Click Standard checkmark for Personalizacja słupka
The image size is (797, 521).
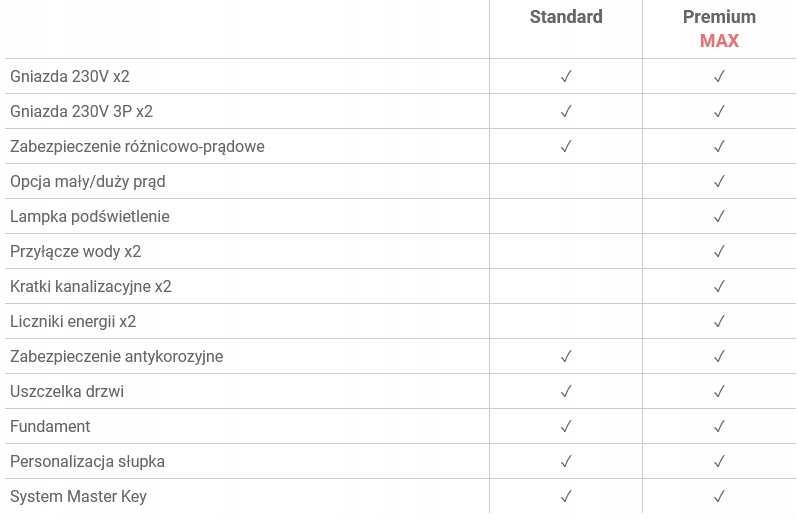tap(566, 462)
